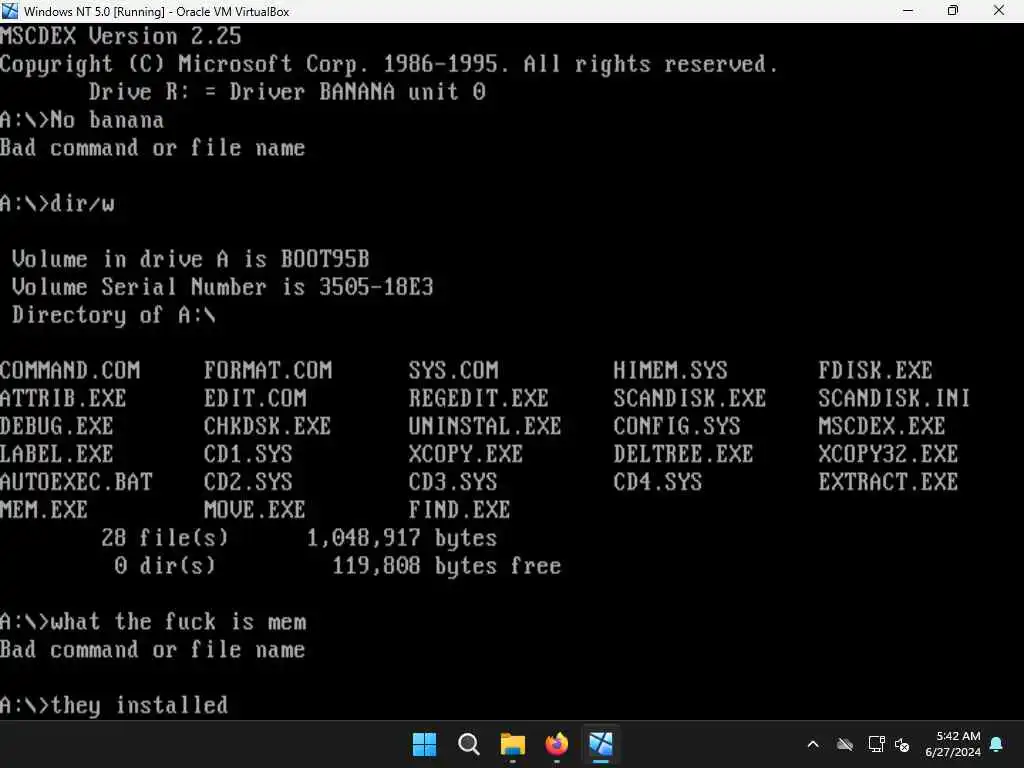Click the 'they installed' prompt line
Viewport: 1024px width, 768px height.
114,705
